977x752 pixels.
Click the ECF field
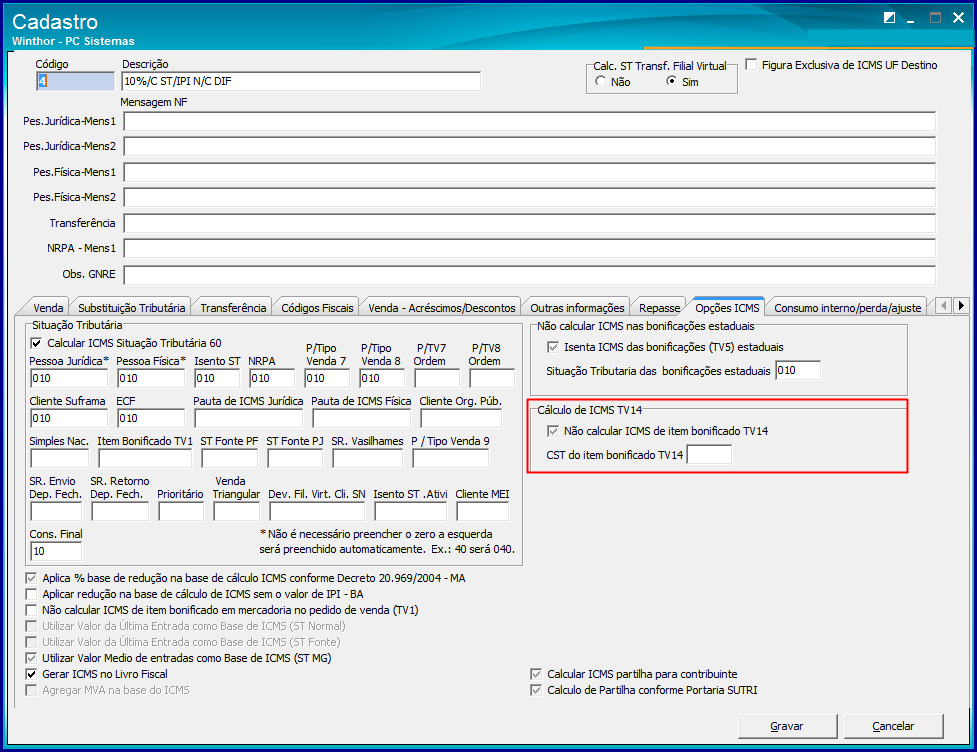(x=151, y=418)
